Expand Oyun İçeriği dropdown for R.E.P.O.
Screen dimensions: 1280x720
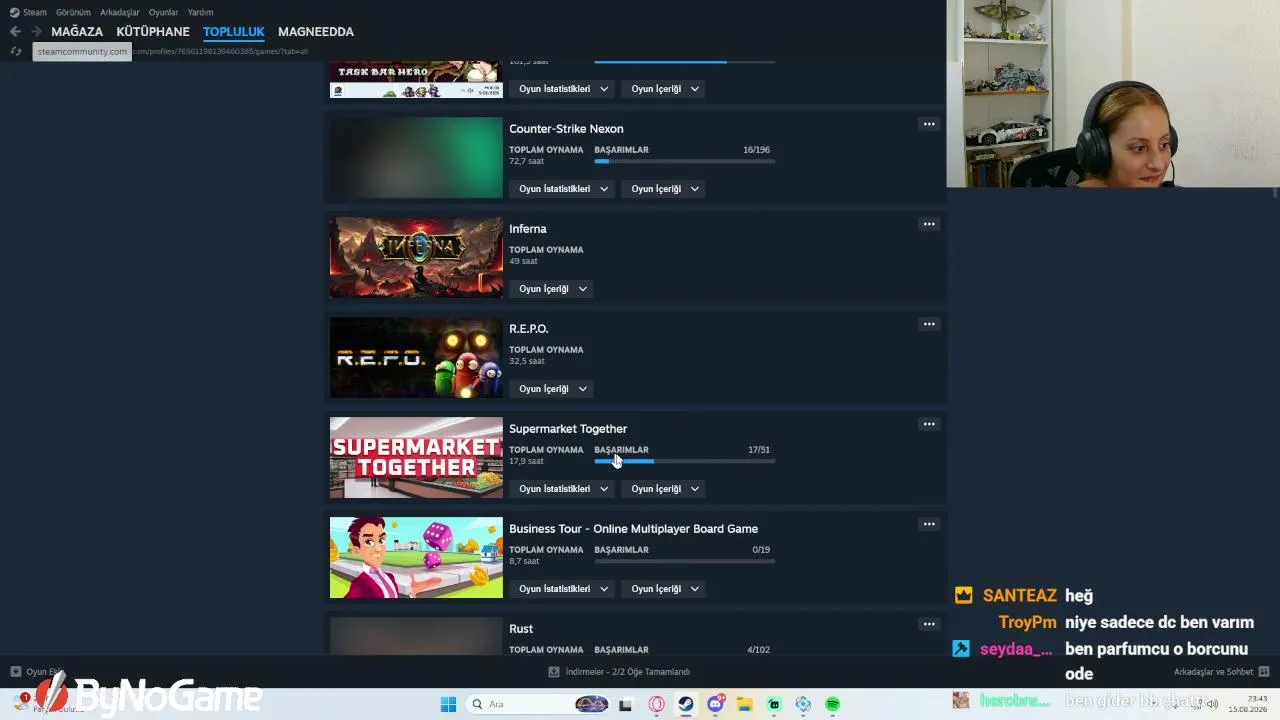point(553,389)
